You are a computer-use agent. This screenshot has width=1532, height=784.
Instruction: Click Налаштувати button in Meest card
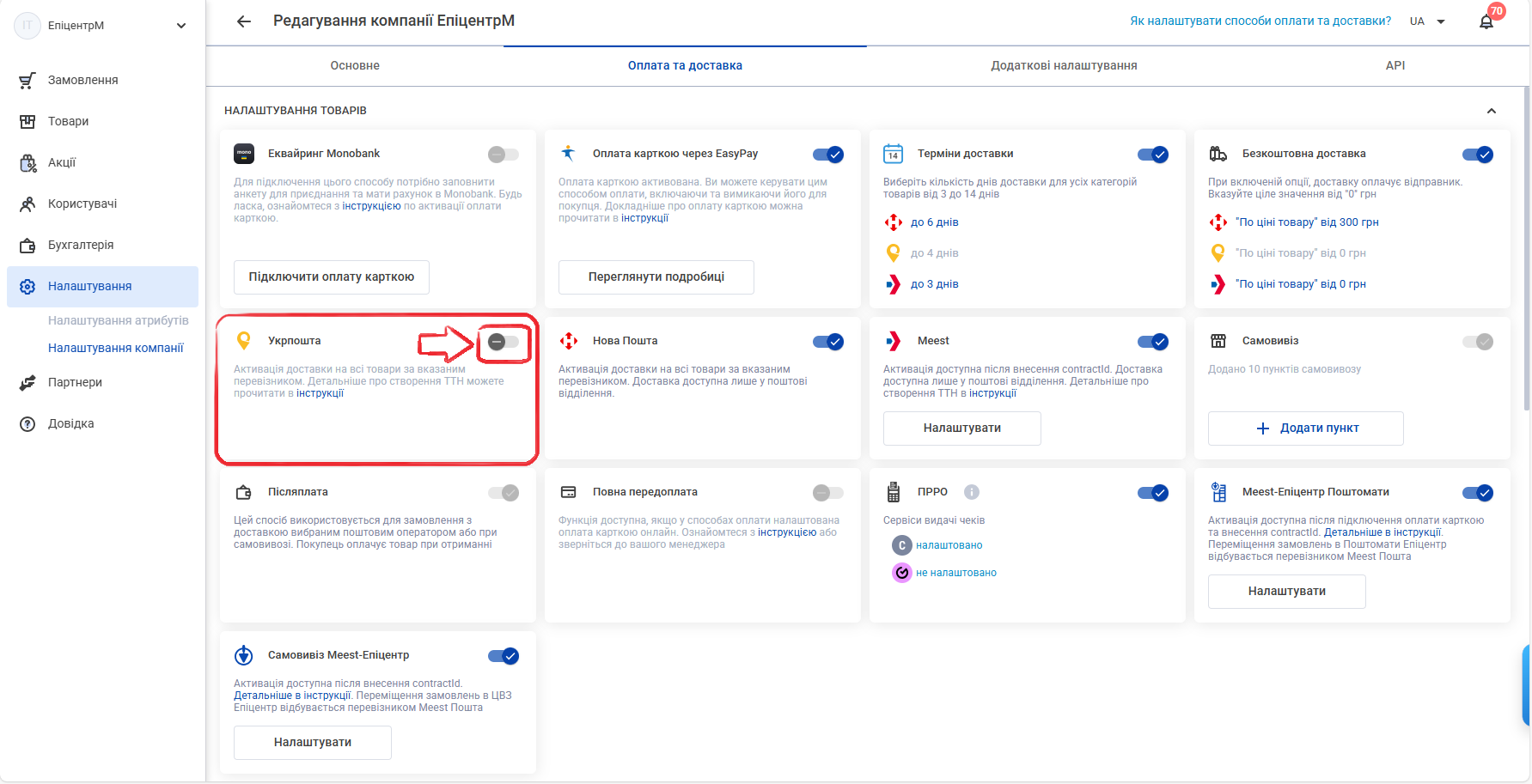point(962,428)
